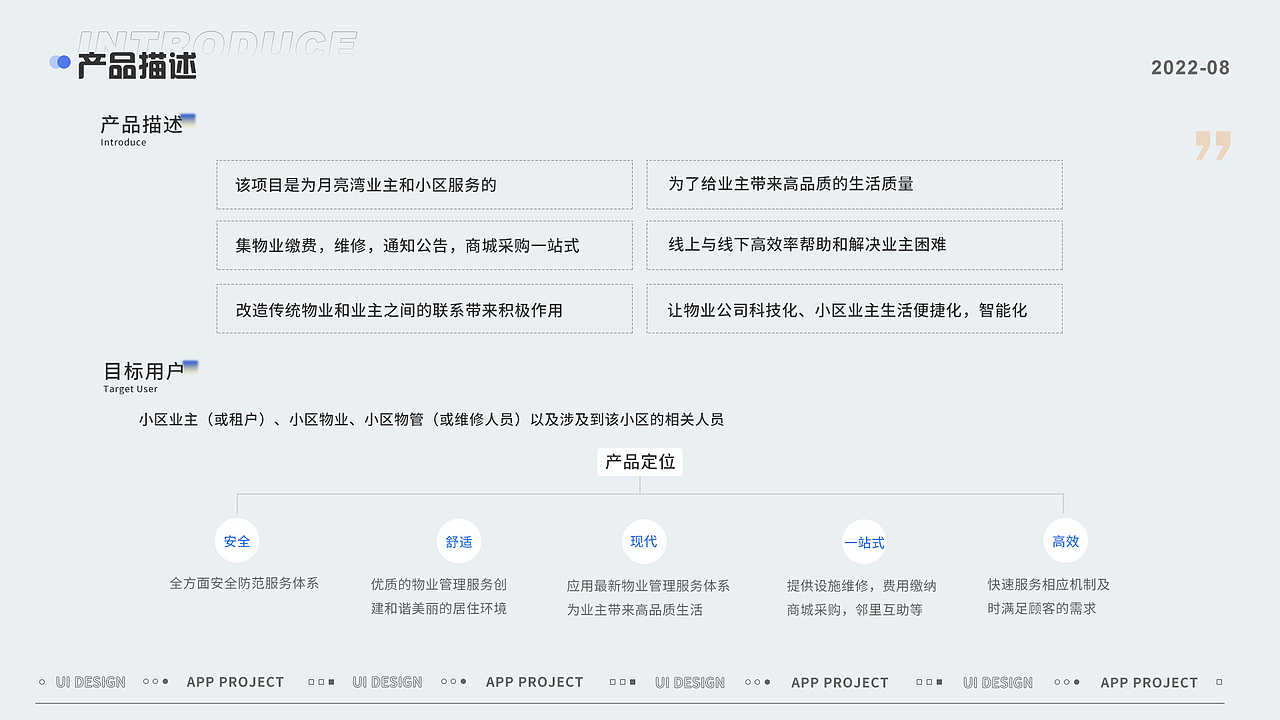
Task: Click the orange quotation mark icon
Action: click(1213, 146)
